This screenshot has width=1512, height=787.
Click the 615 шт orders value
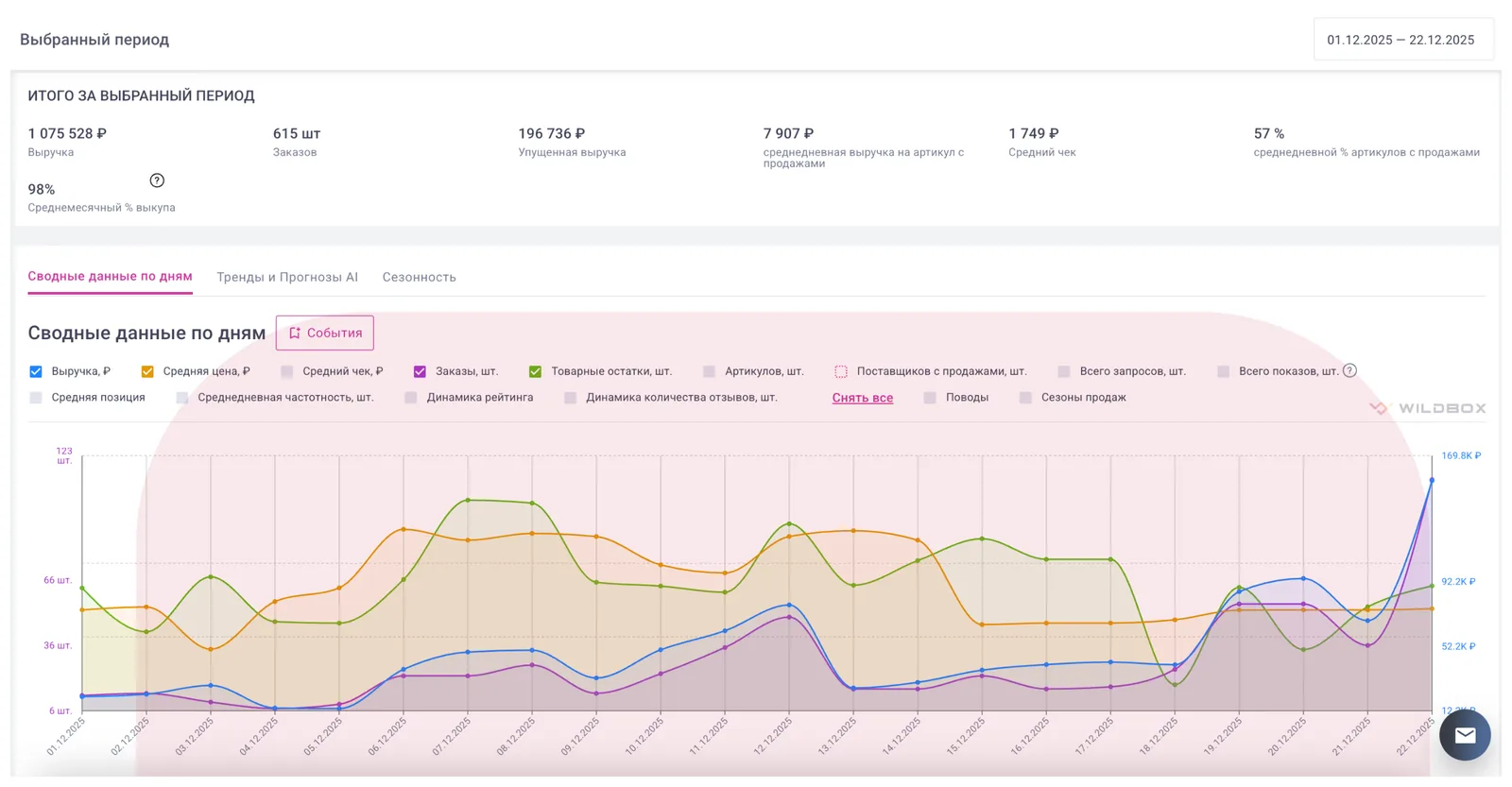pos(297,133)
